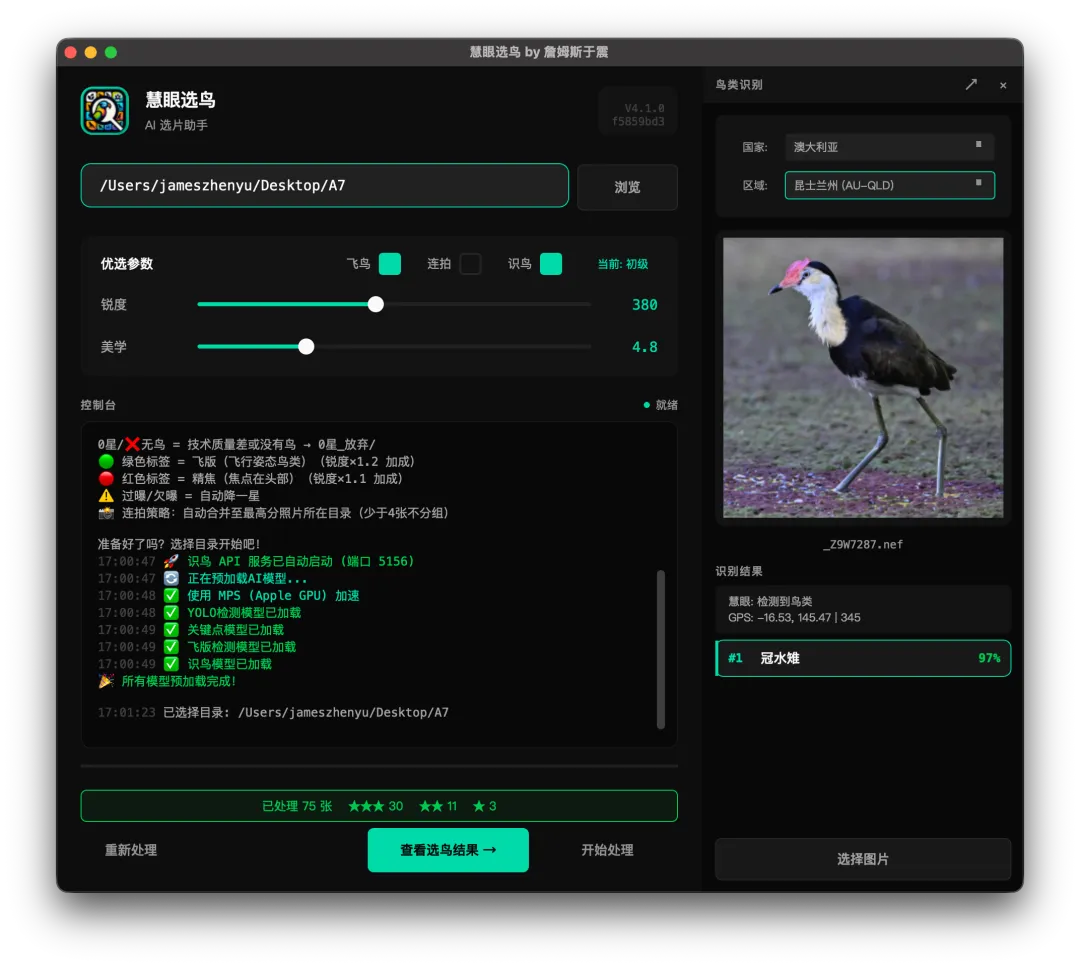Click the 选择图片 button
Viewport: 1080px width, 967px height.
click(863, 859)
